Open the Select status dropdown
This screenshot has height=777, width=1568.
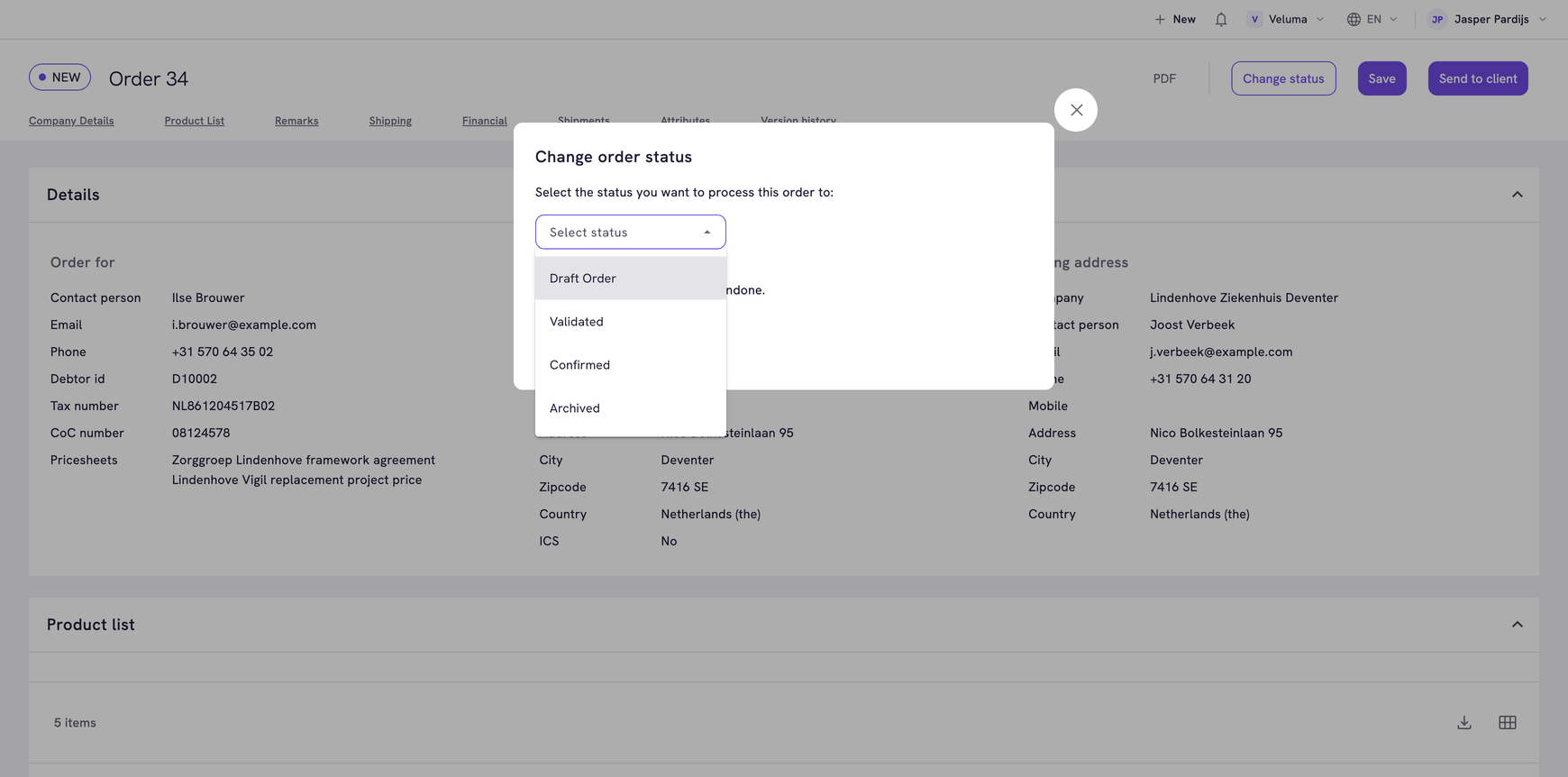click(x=631, y=232)
